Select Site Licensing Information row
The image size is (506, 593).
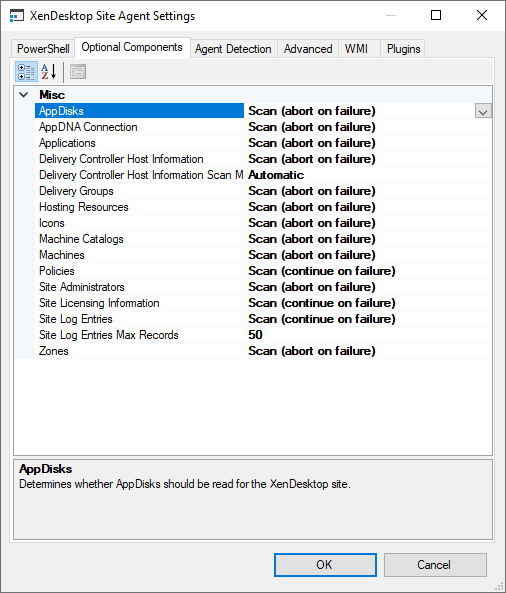(263, 303)
